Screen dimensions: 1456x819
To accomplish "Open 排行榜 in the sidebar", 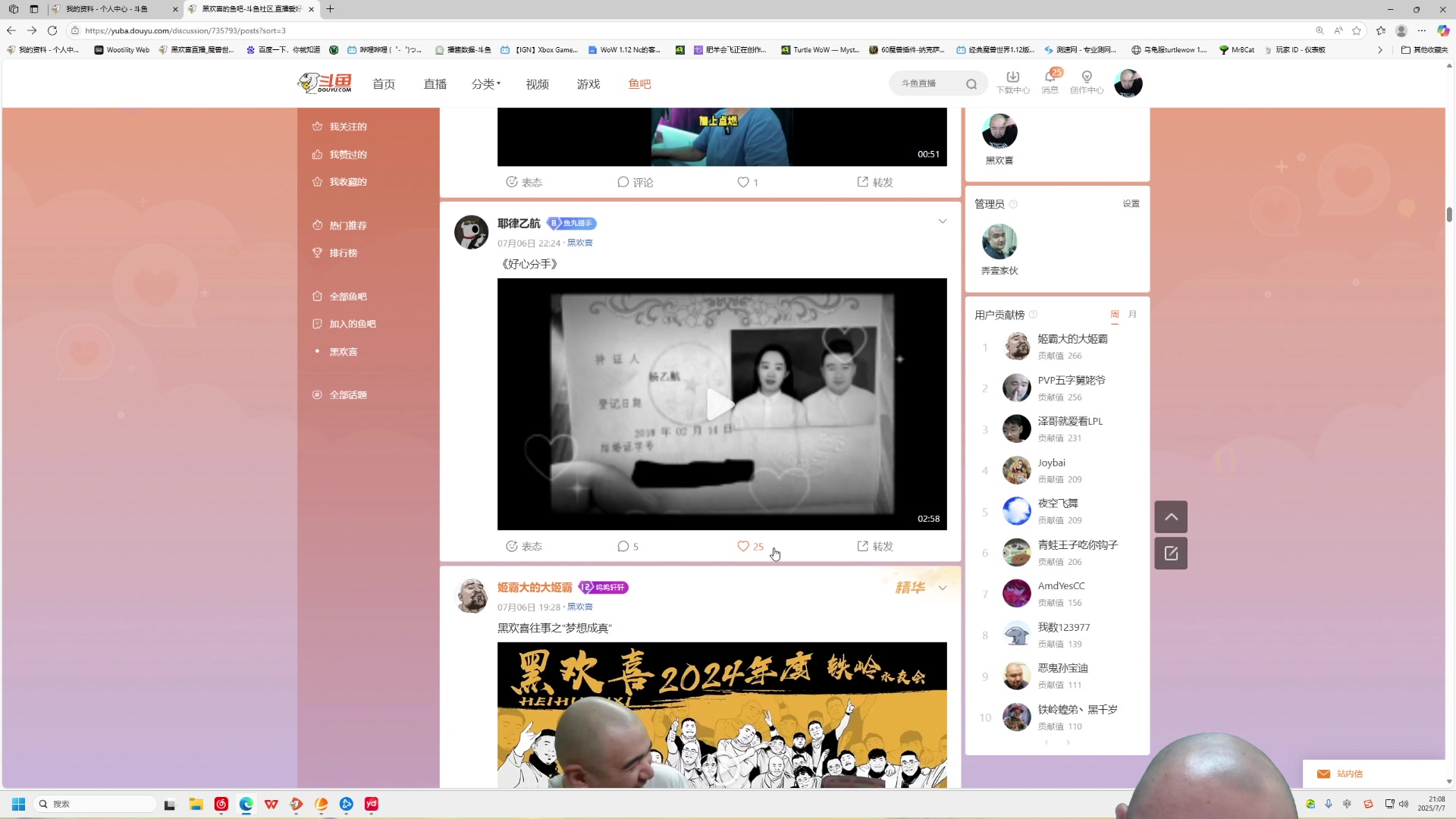I will pos(335,253).
